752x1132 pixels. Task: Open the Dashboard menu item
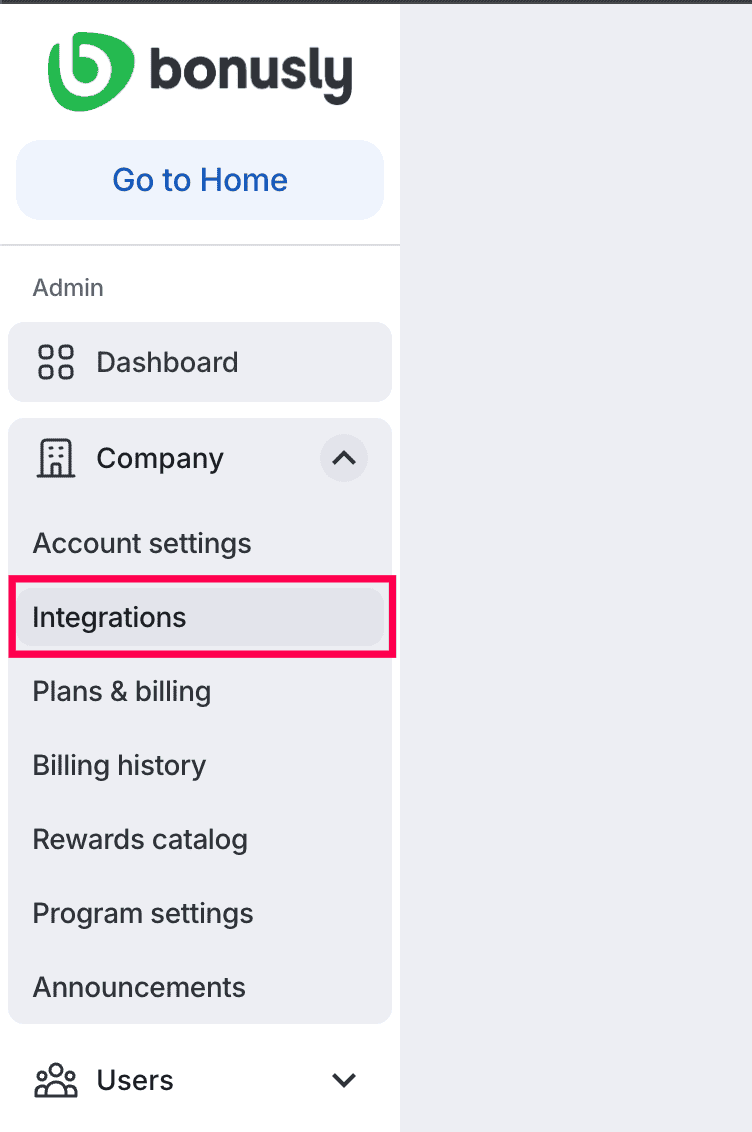click(x=167, y=362)
